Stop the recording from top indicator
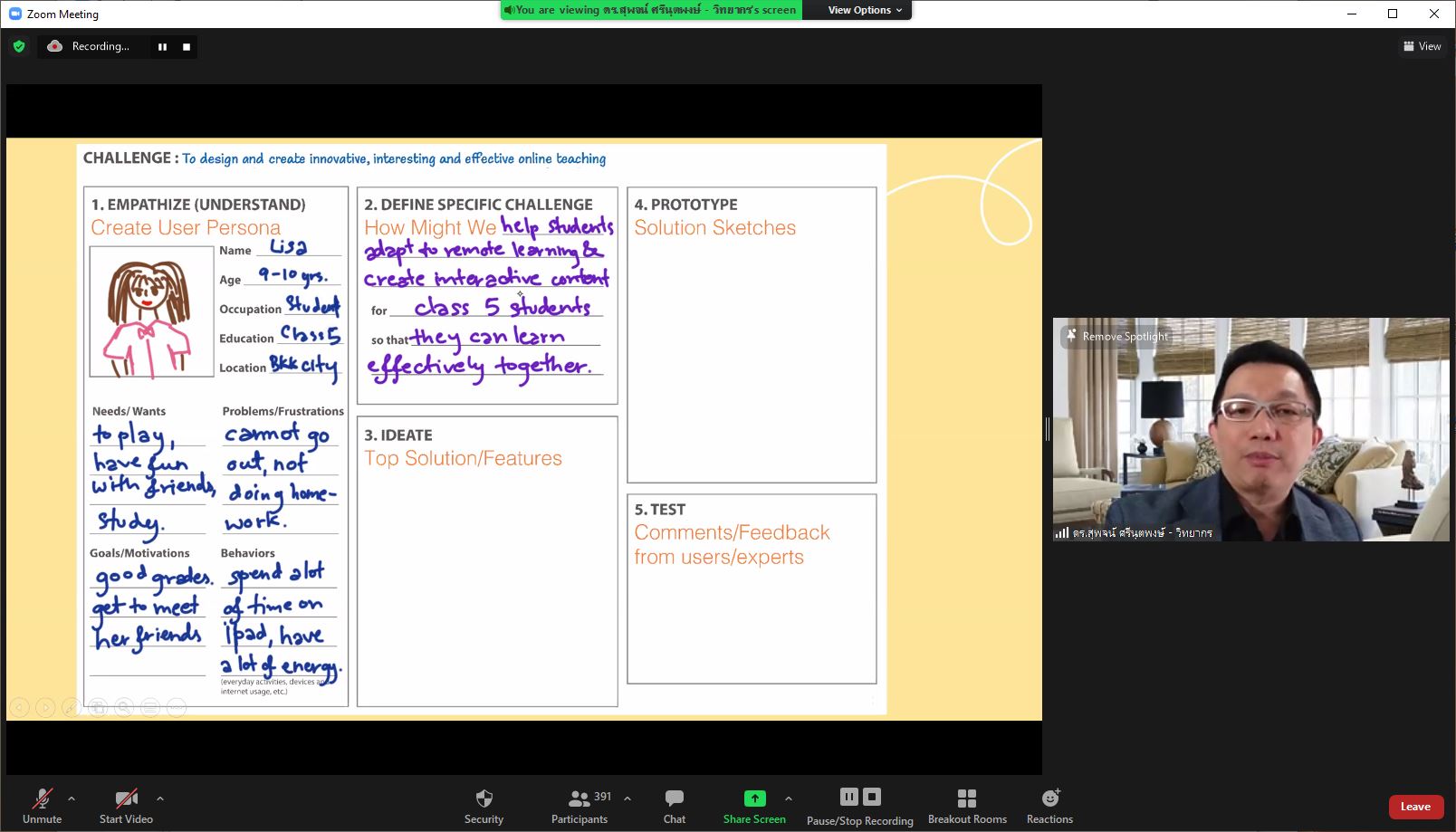This screenshot has height=832, width=1456. (x=187, y=47)
